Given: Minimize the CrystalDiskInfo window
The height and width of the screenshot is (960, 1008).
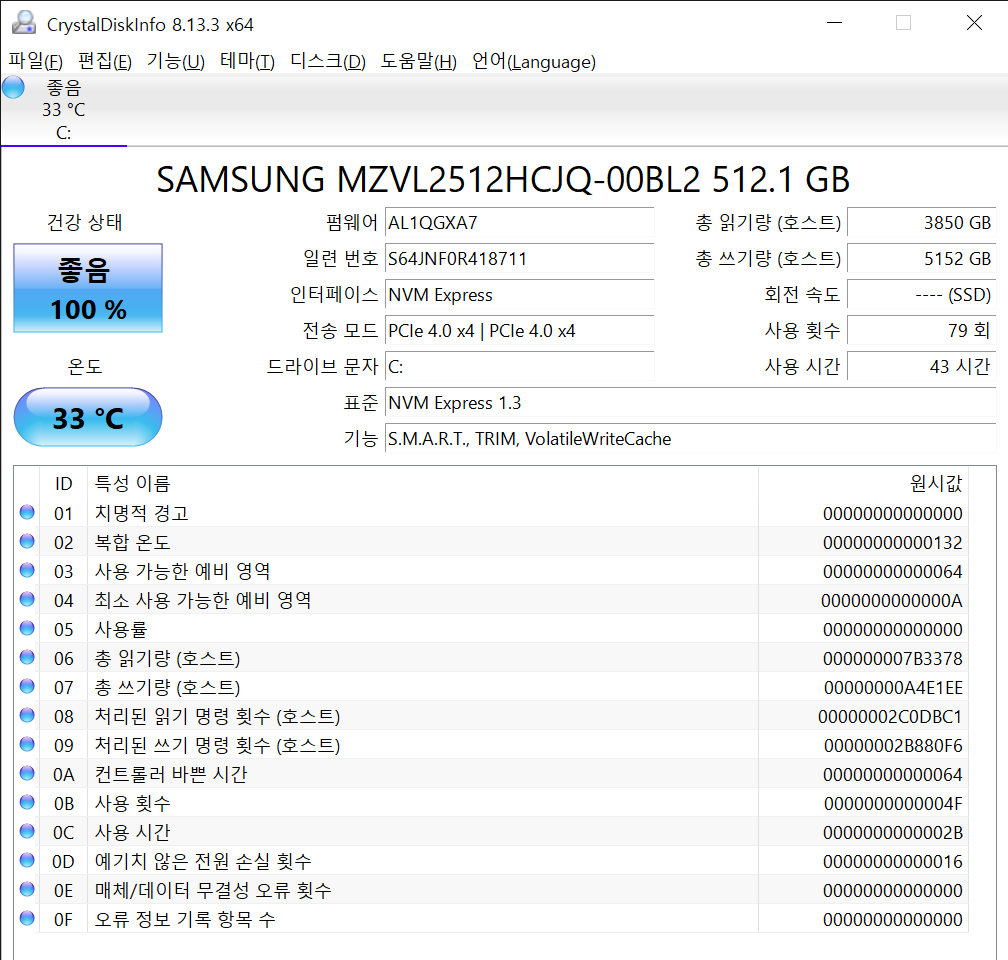Looking at the screenshot, I should pyautogui.click(x=834, y=23).
